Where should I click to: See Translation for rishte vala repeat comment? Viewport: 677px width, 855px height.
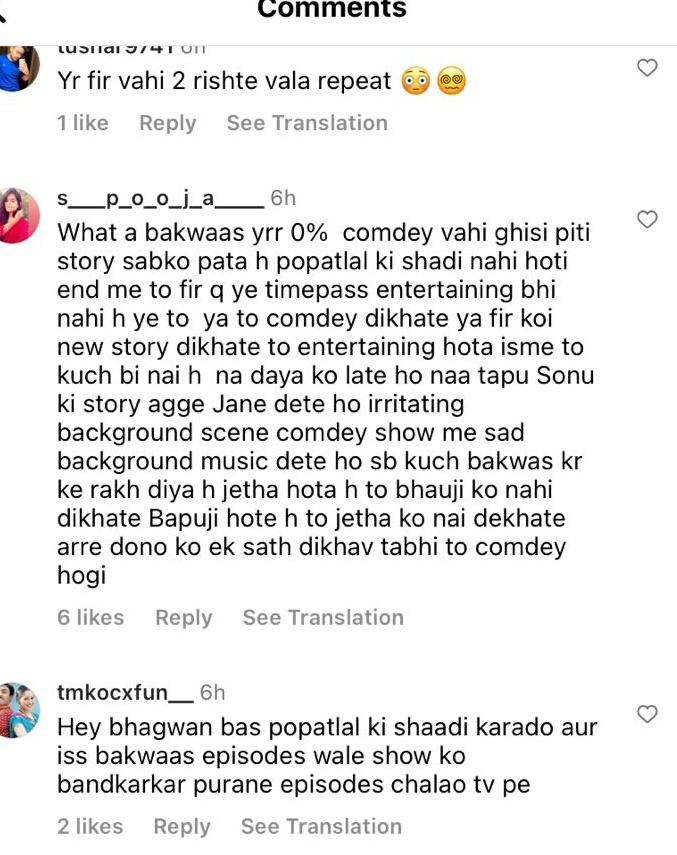[x=307, y=123]
